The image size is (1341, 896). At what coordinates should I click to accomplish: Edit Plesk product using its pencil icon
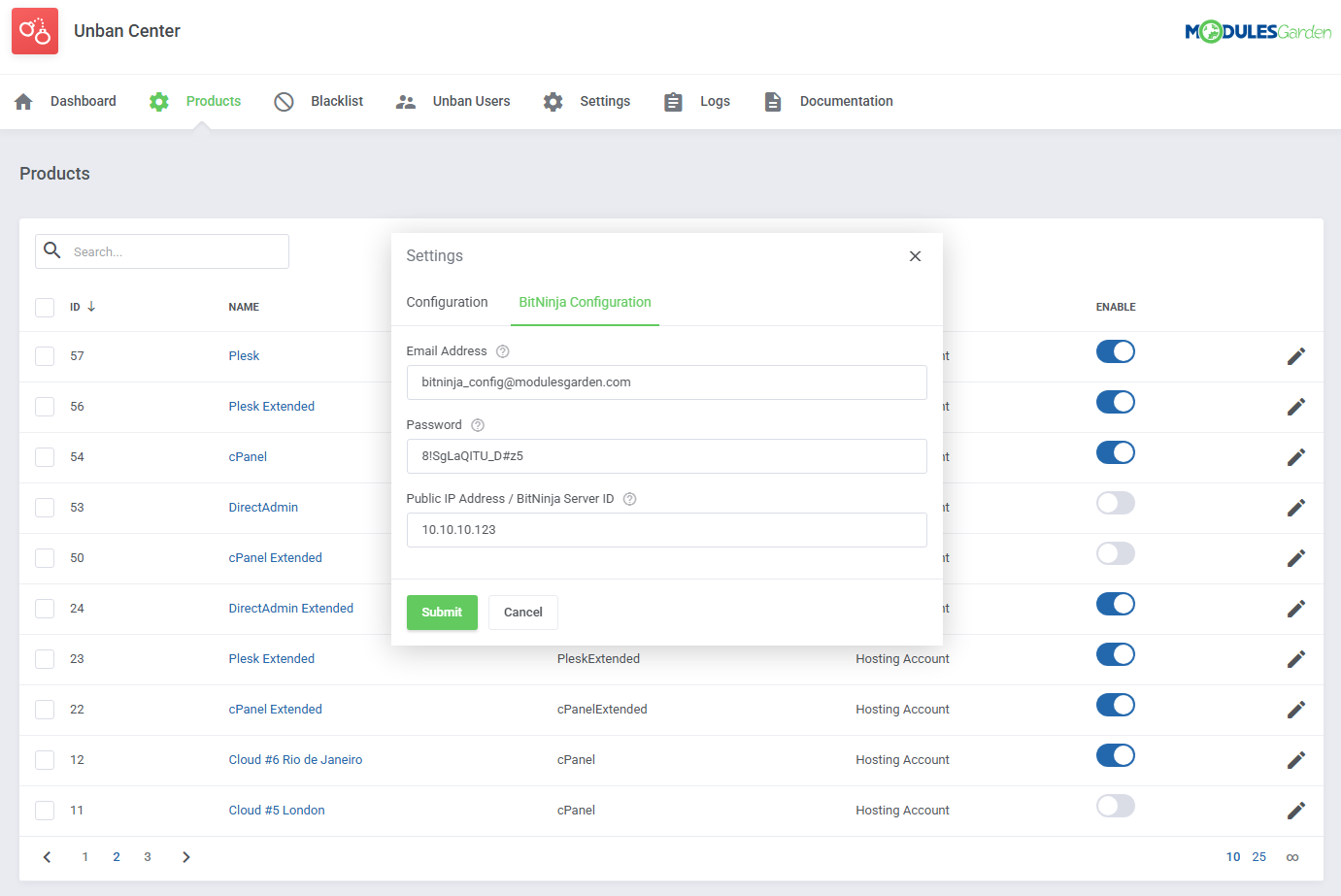pos(1296,355)
